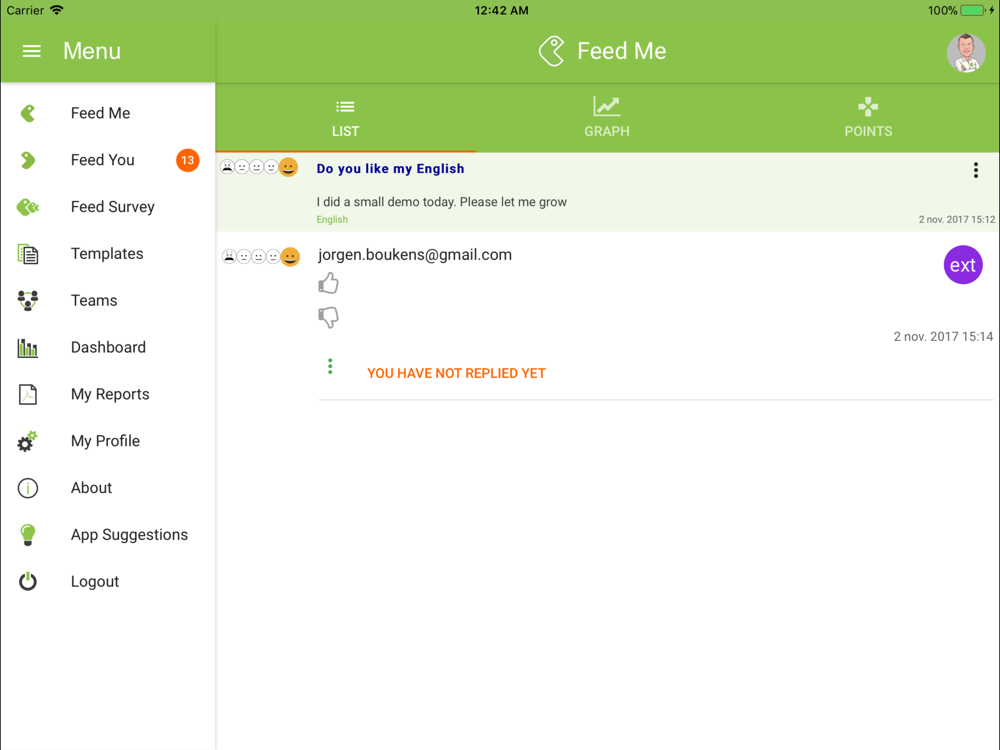Click the purple ext badge
Viewport: 1000px width, 750px height.
[x=962, y=265]
